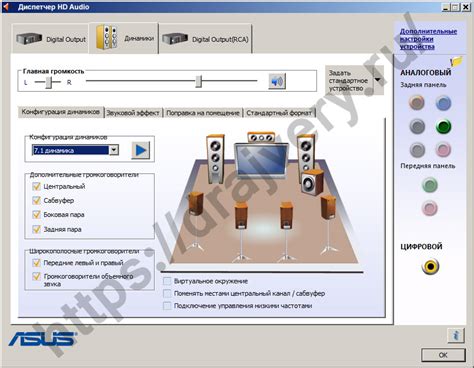Open the Звуковой эффект tab
The width and height of the screenshot is (474, 368).
(133, 113)
